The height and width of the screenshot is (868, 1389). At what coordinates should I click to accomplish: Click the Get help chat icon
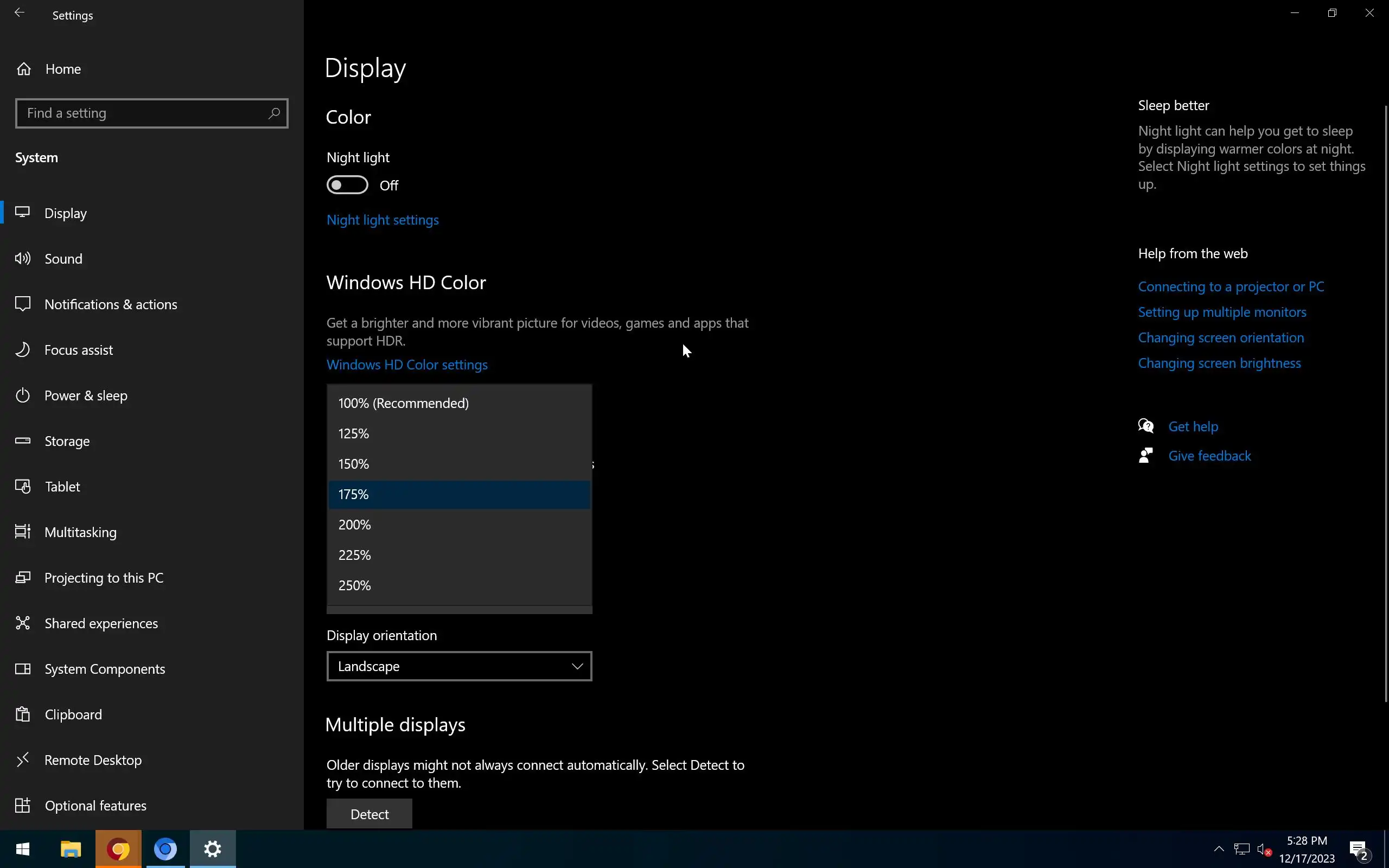click(1145, 426)
